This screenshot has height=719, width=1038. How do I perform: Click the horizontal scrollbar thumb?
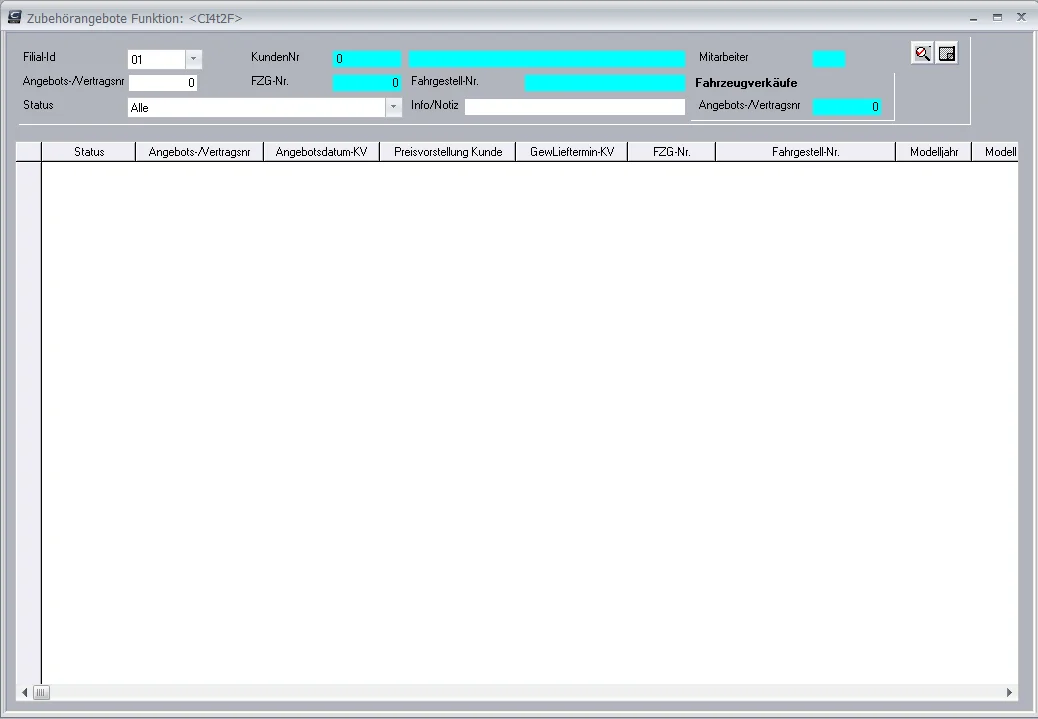[x=41, y=693]
